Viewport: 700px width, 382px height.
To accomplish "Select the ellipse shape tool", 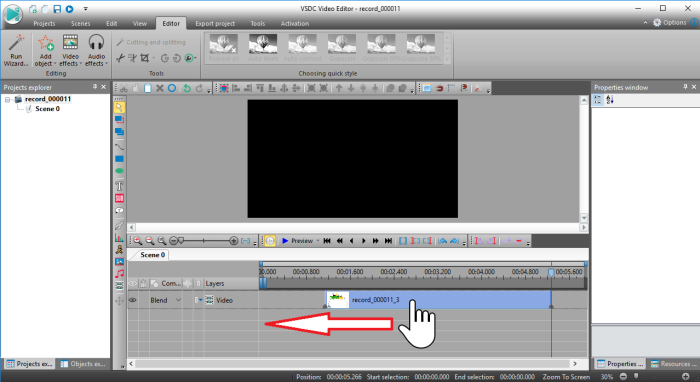I will pyautogui.click(x=119, y=171).
